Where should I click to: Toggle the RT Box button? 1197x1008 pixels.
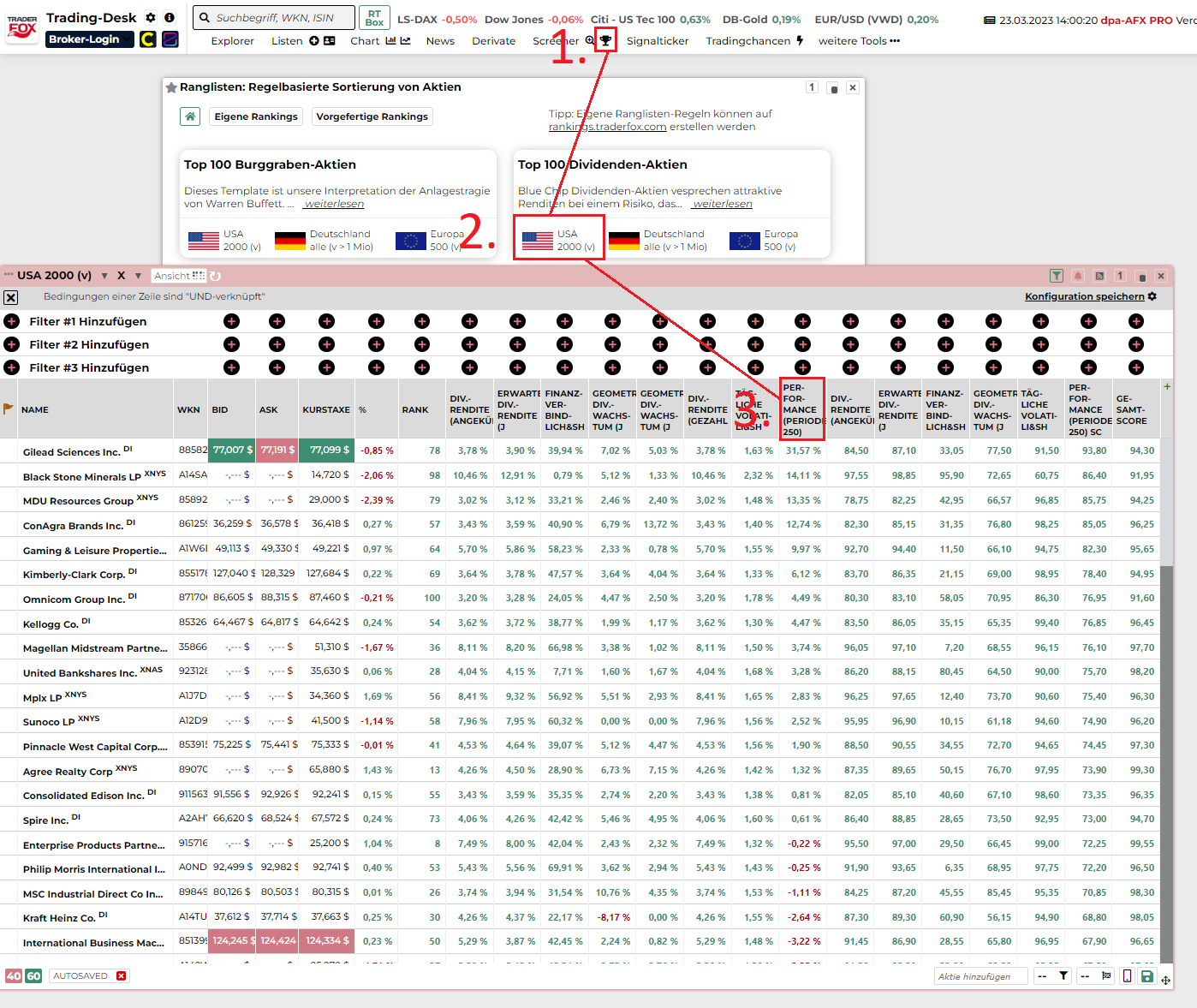pos(374,18)
